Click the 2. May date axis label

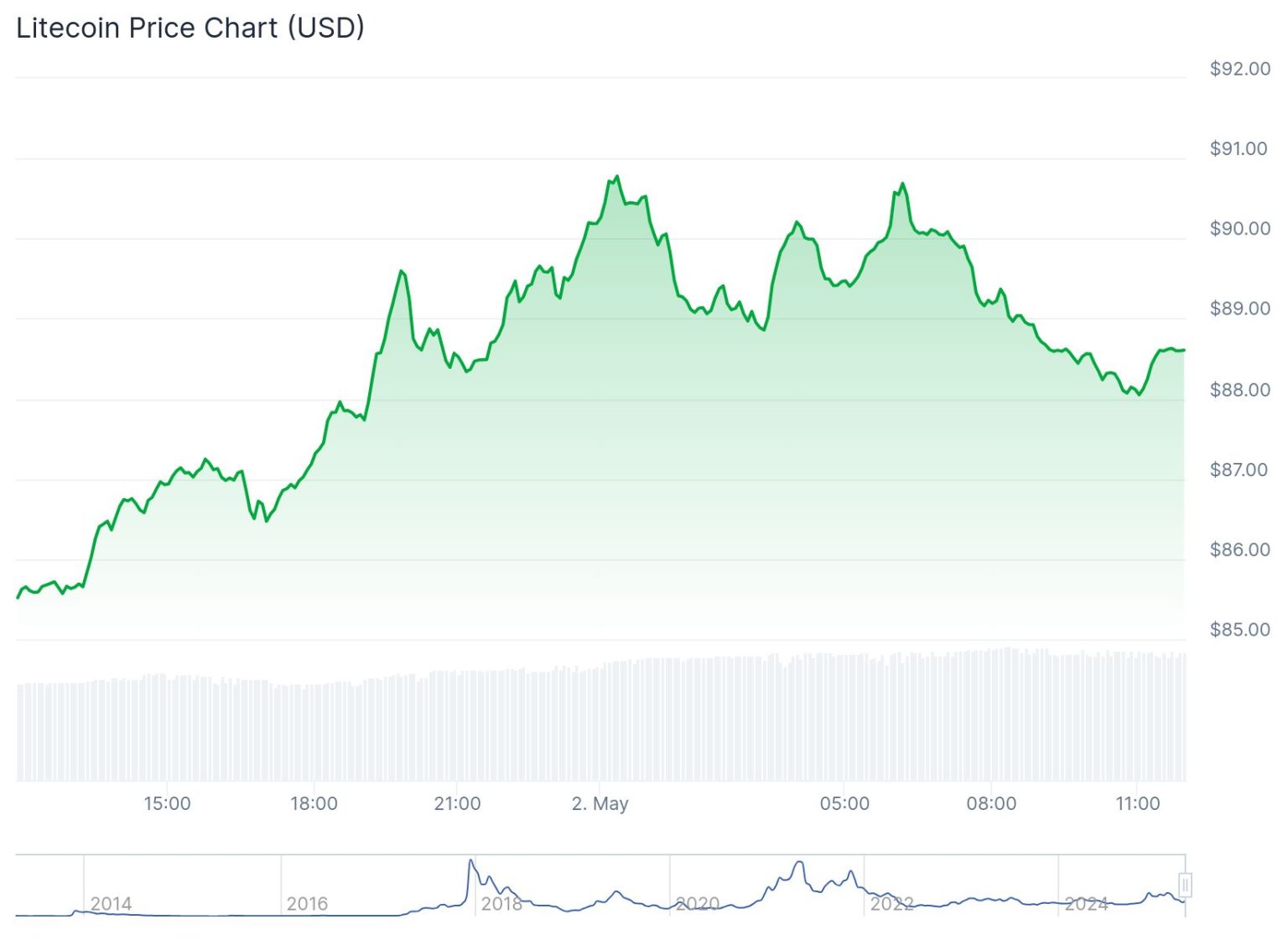click(600, 803)
